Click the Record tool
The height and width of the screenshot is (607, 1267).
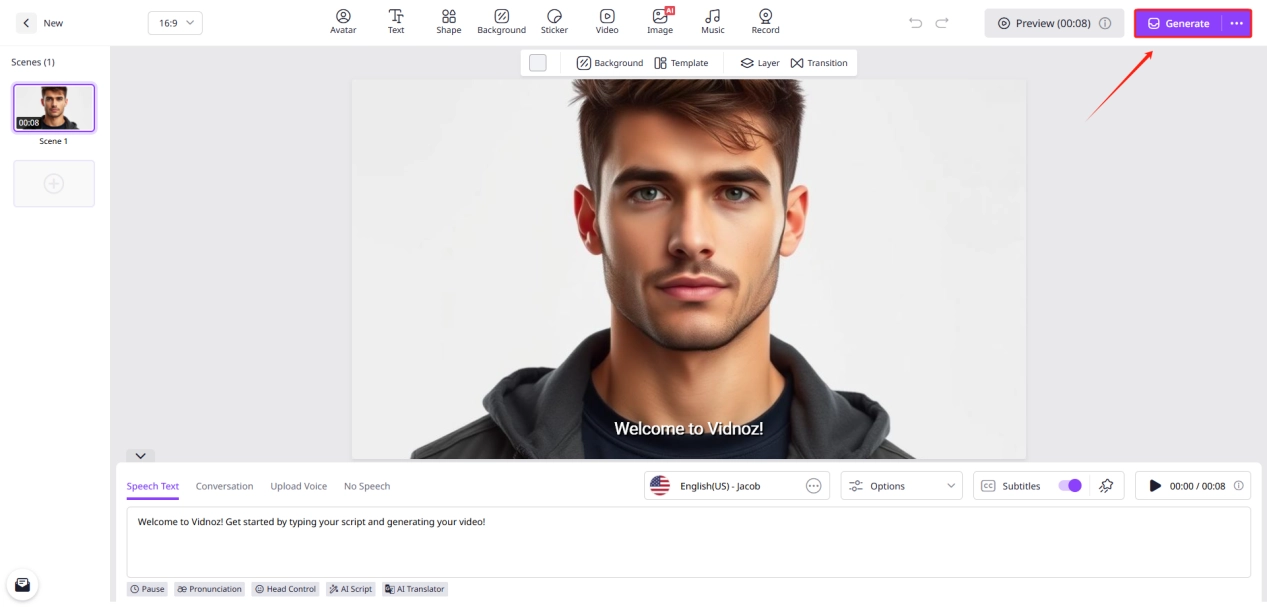(765, 21)
